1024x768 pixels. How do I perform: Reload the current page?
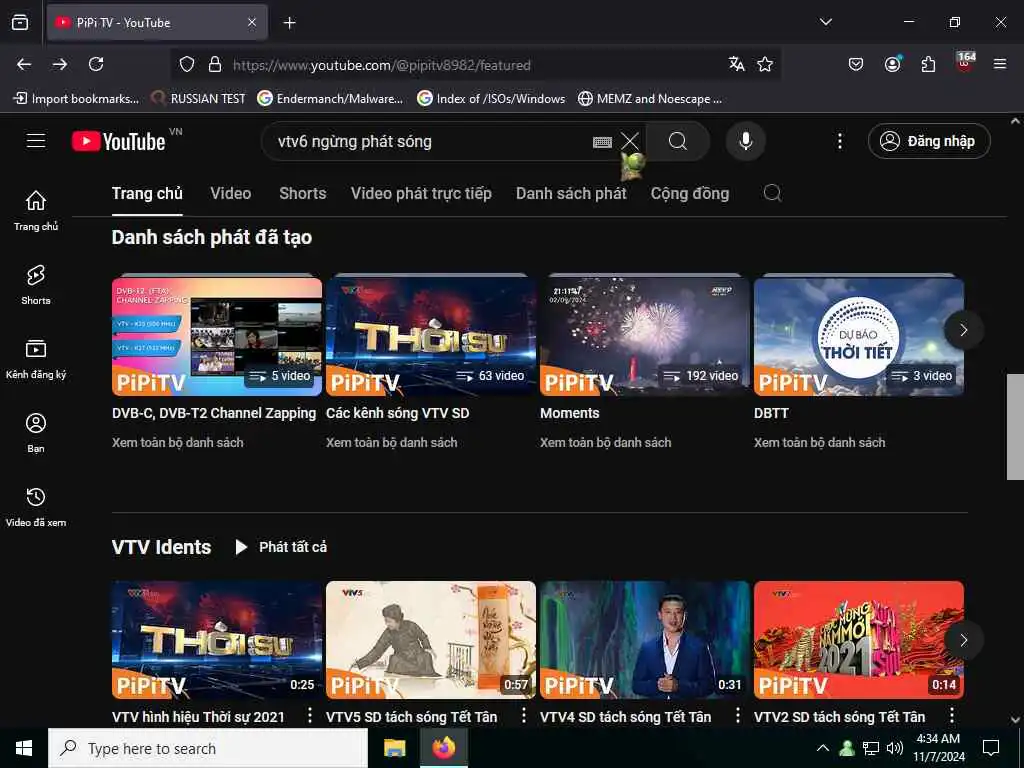96,64
